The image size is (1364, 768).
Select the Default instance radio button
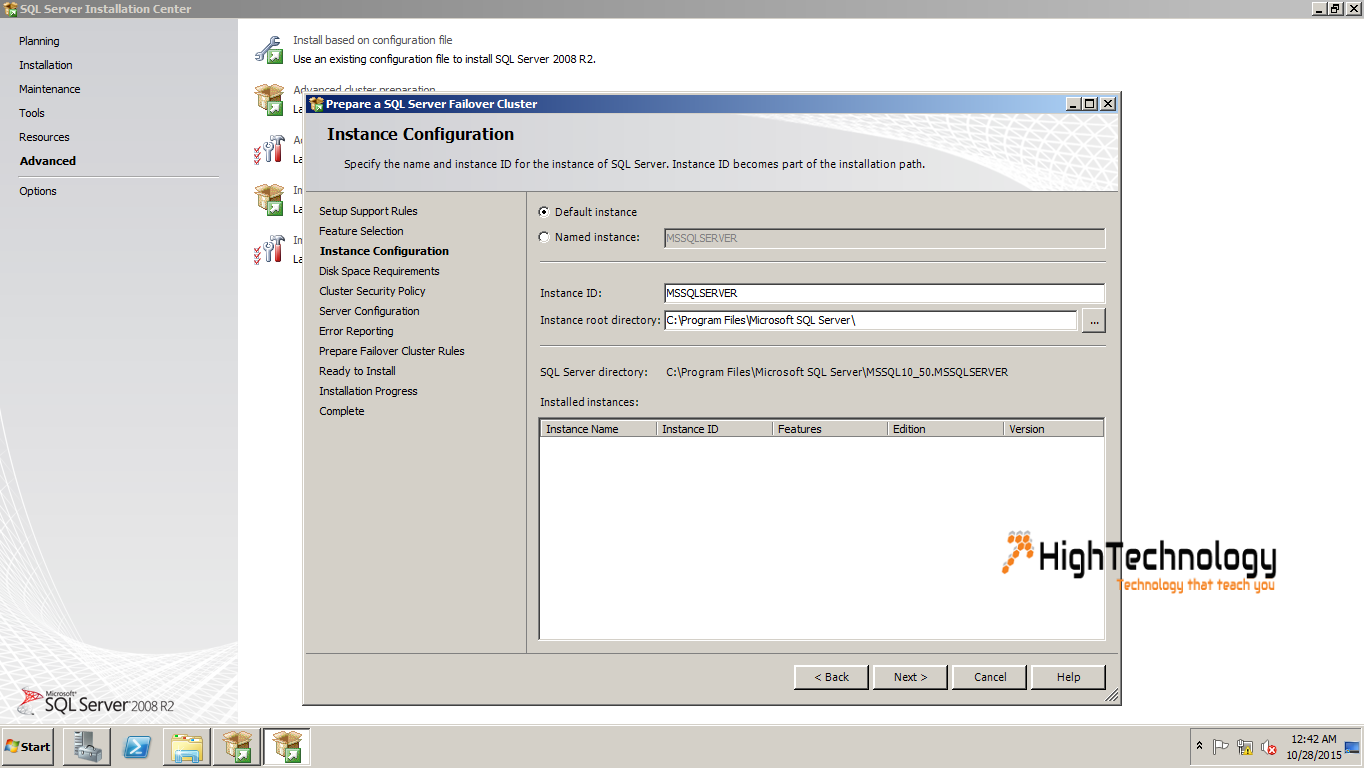[544, 212]
